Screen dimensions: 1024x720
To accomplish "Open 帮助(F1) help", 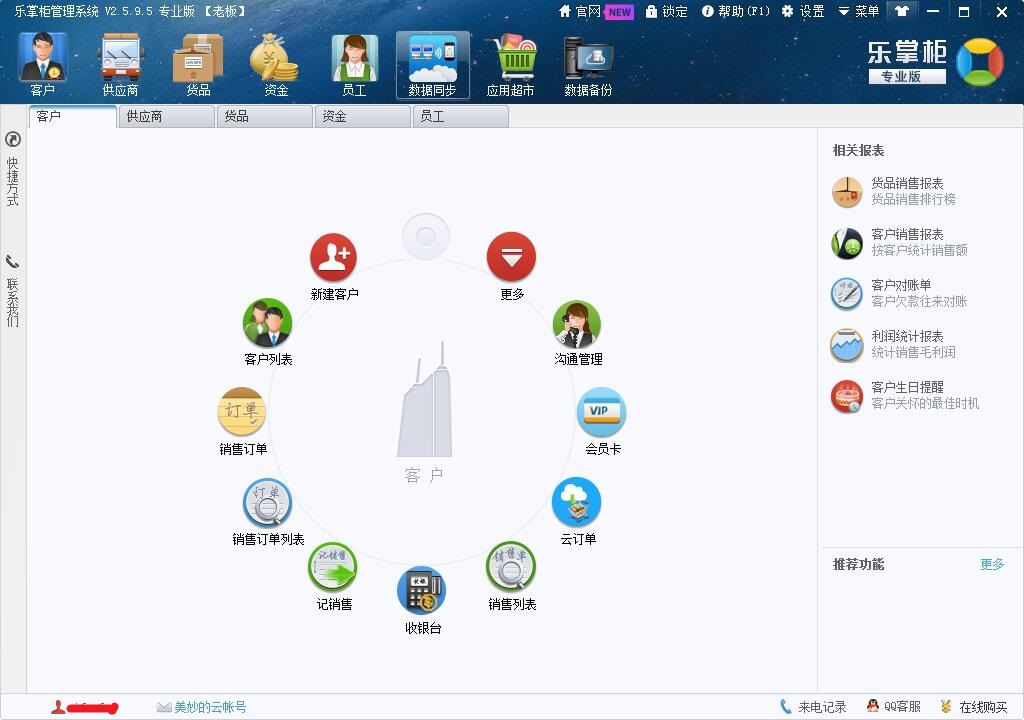I will 736,12.
